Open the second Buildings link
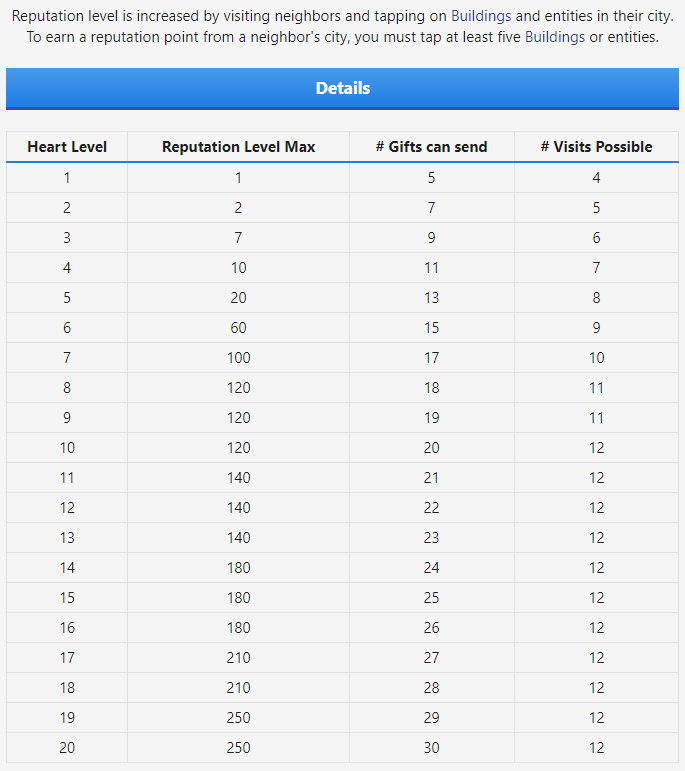The width and height of the screenshot is (685, 771). [555, 37]
